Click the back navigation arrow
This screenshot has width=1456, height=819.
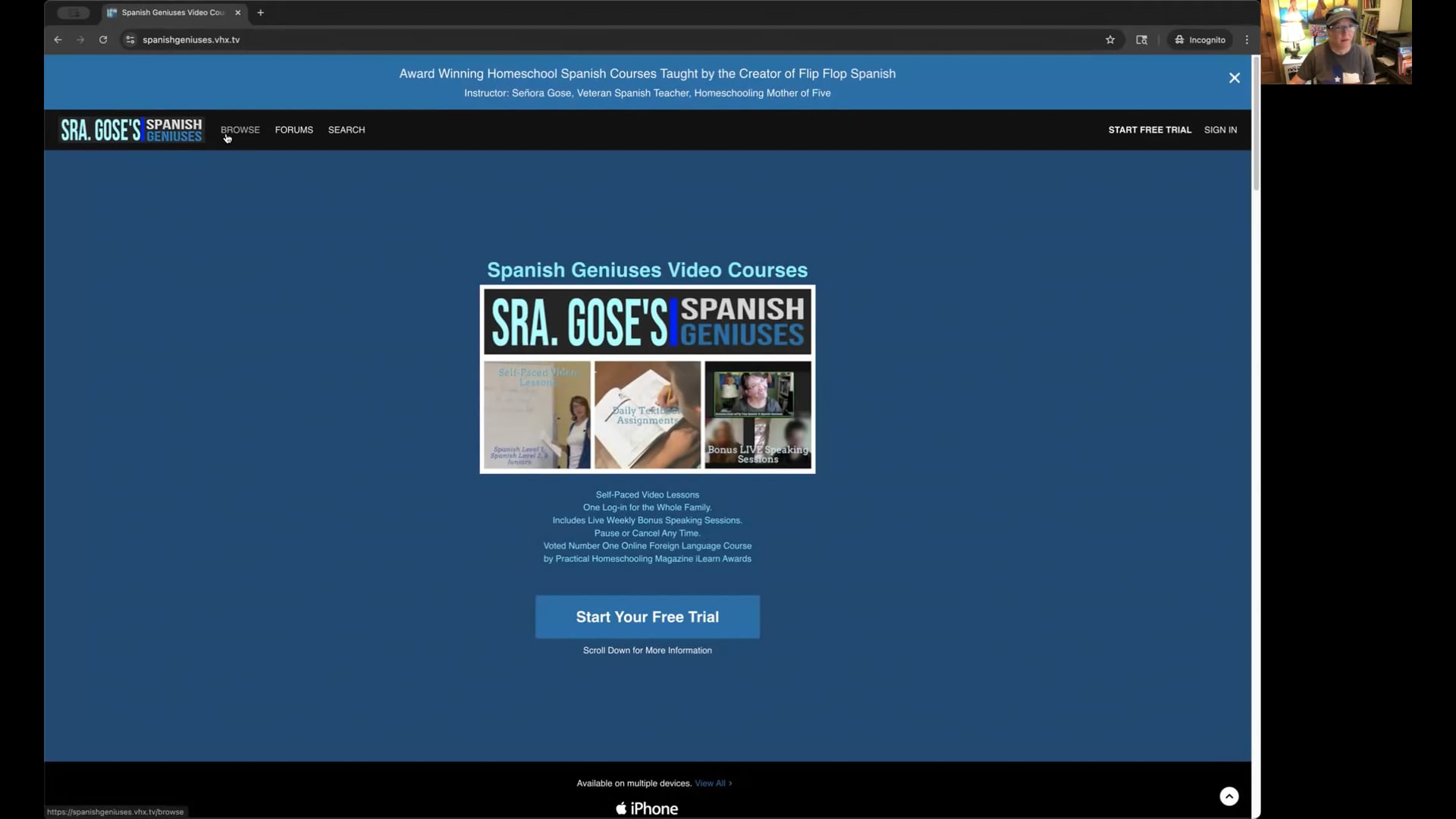(58, 39)
